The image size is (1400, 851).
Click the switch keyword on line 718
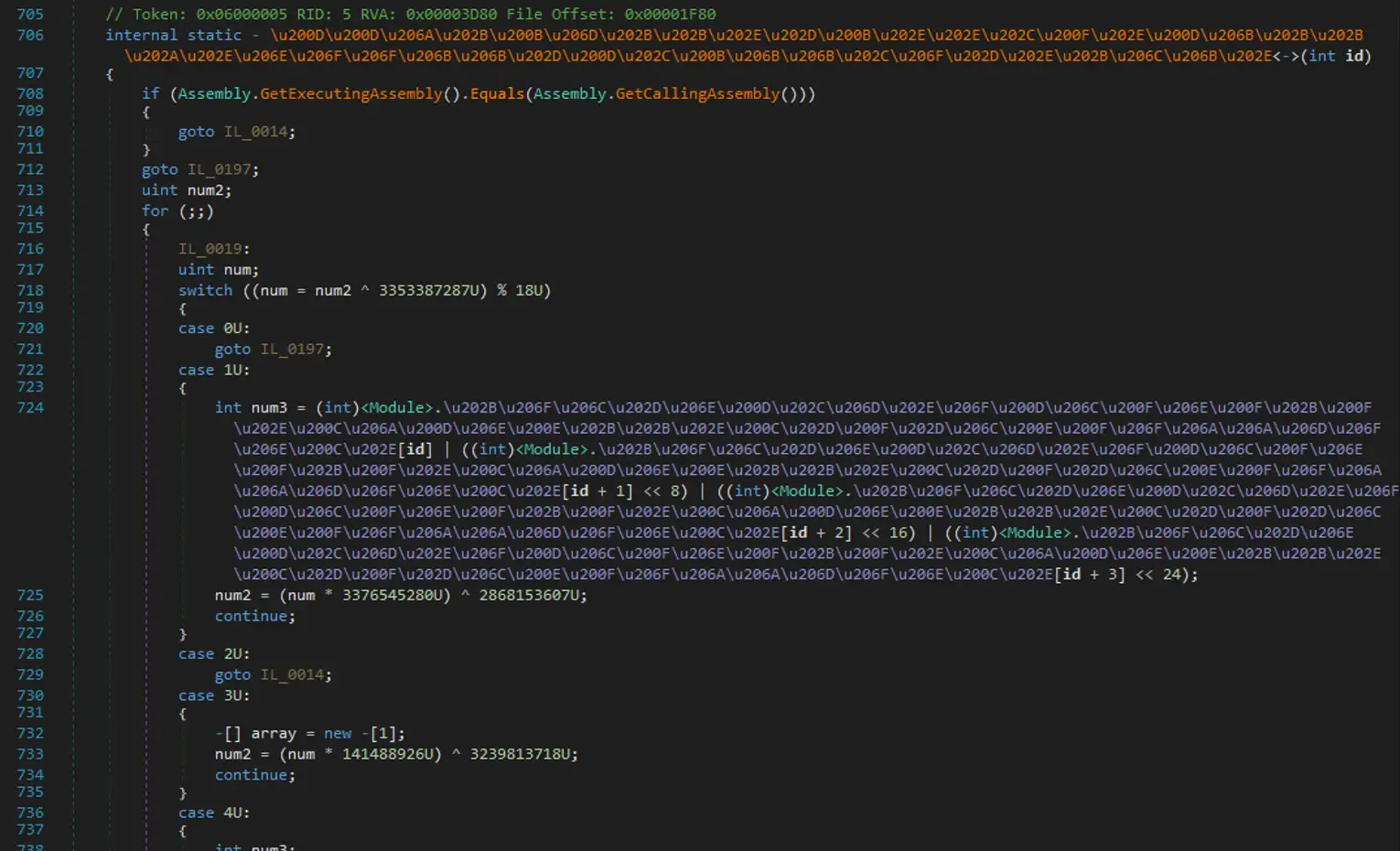pyautogui.click(x=205, y=290)
